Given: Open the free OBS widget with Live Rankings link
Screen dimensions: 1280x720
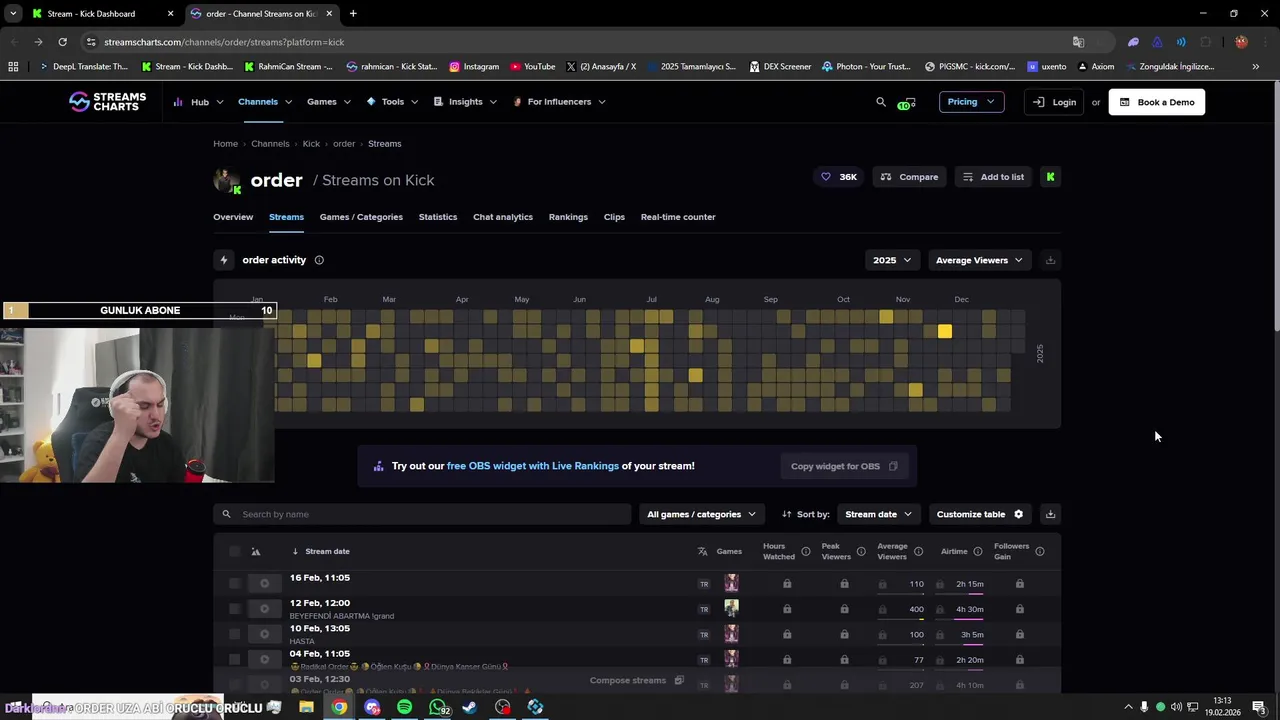Looking at the screenshot, I should tap(533, 466).
